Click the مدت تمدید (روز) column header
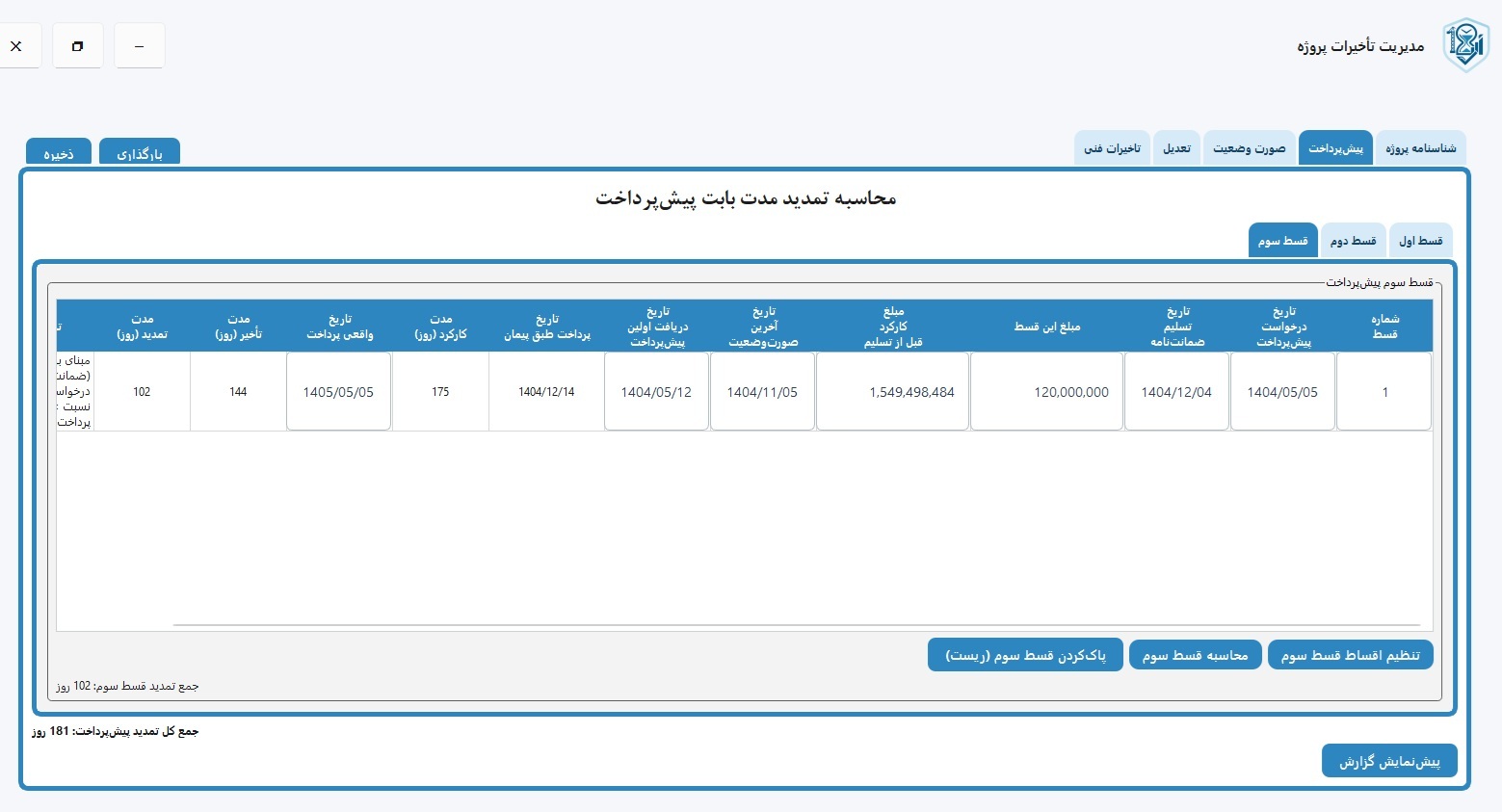Viewport: 1502px width, 812px height. pyautogui.click(x=142, y=326)
